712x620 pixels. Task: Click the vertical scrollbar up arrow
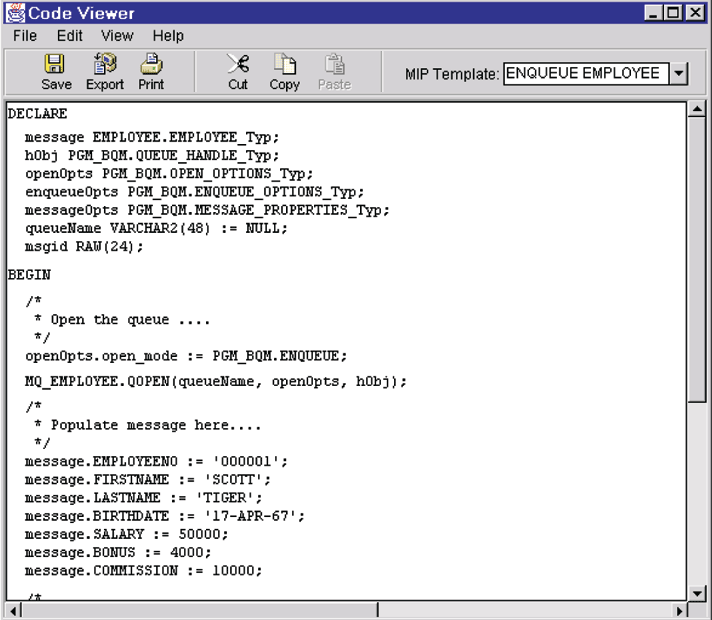click(x=697, y=109)
